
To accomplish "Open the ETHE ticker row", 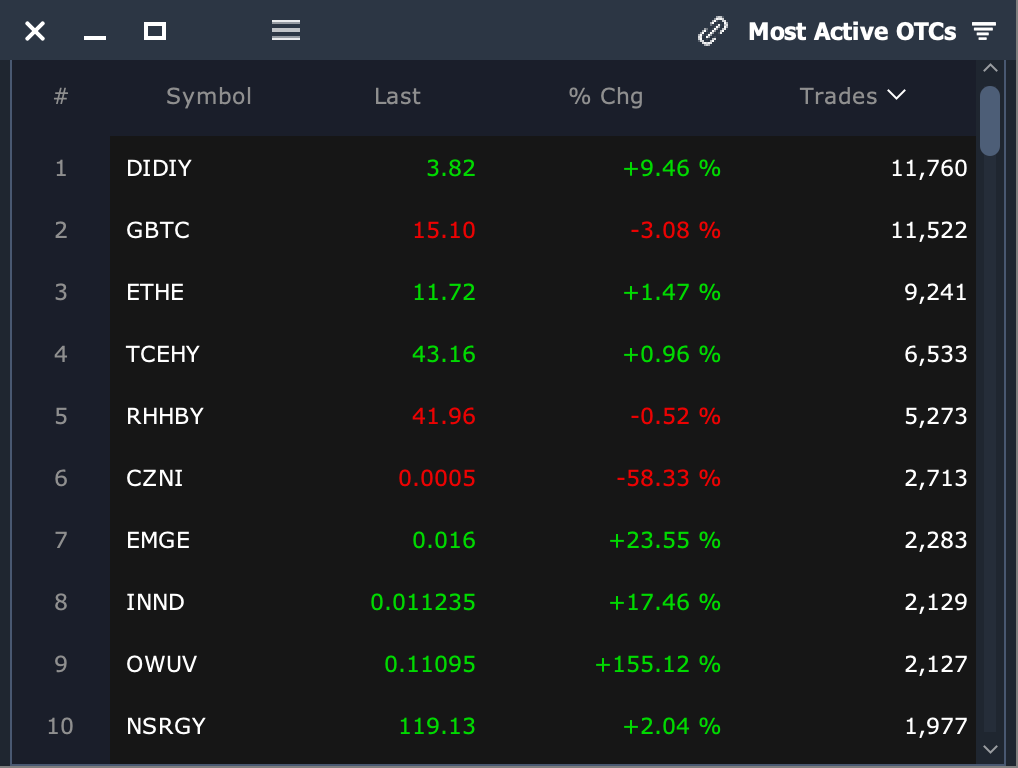I will [155, 292].
